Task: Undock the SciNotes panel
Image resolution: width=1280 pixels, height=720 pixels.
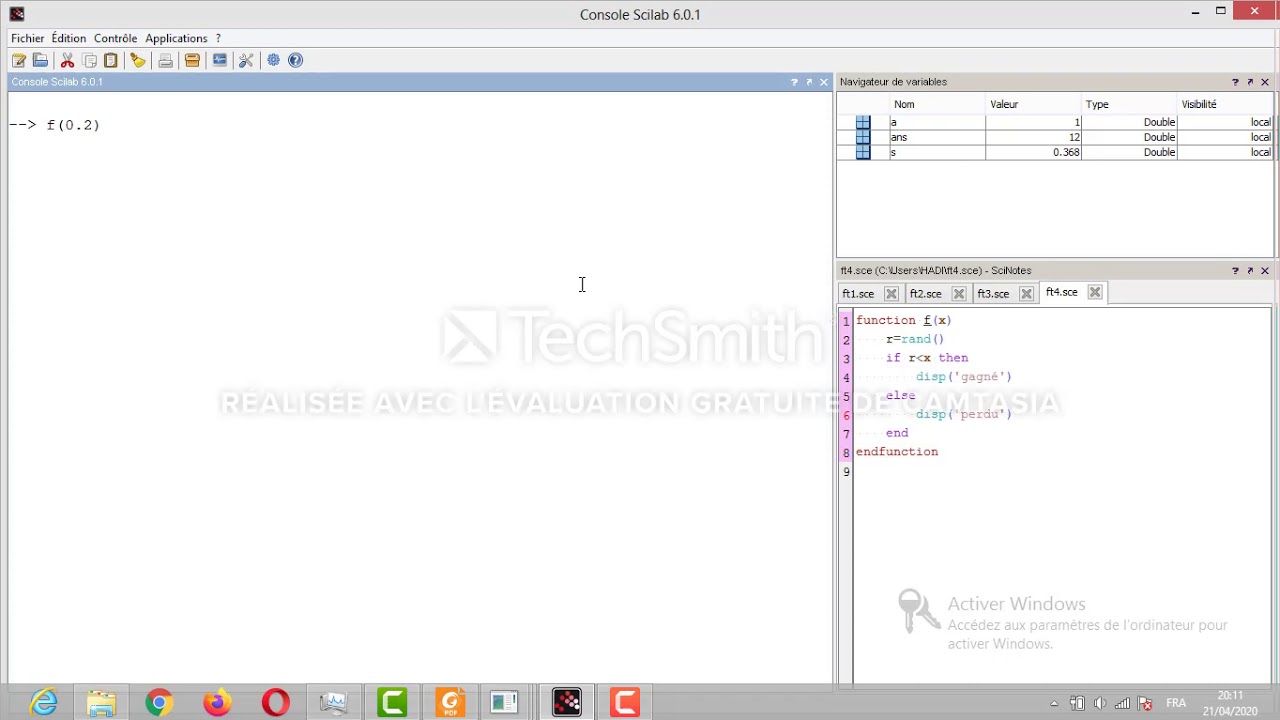Action: (1250, 270)
